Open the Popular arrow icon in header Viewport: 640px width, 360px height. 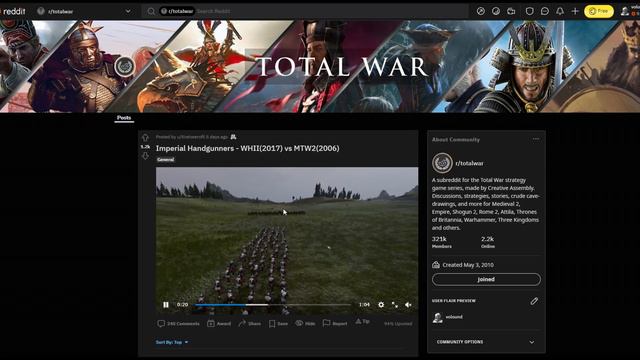(x=481, y=11)
